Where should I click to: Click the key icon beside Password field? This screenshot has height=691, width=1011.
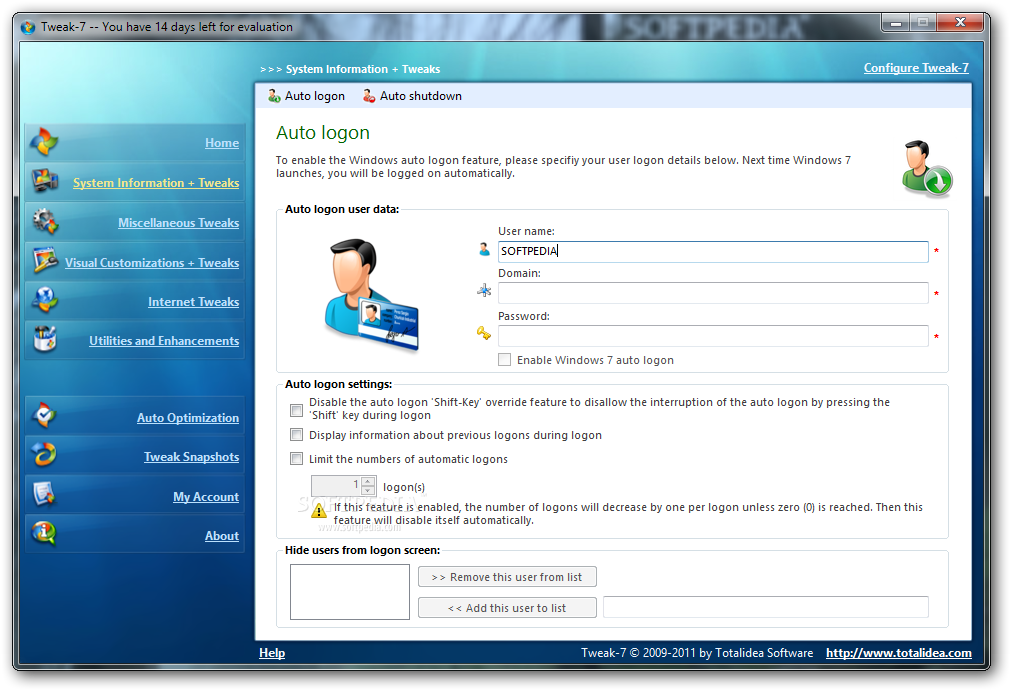tap(484, 333)
